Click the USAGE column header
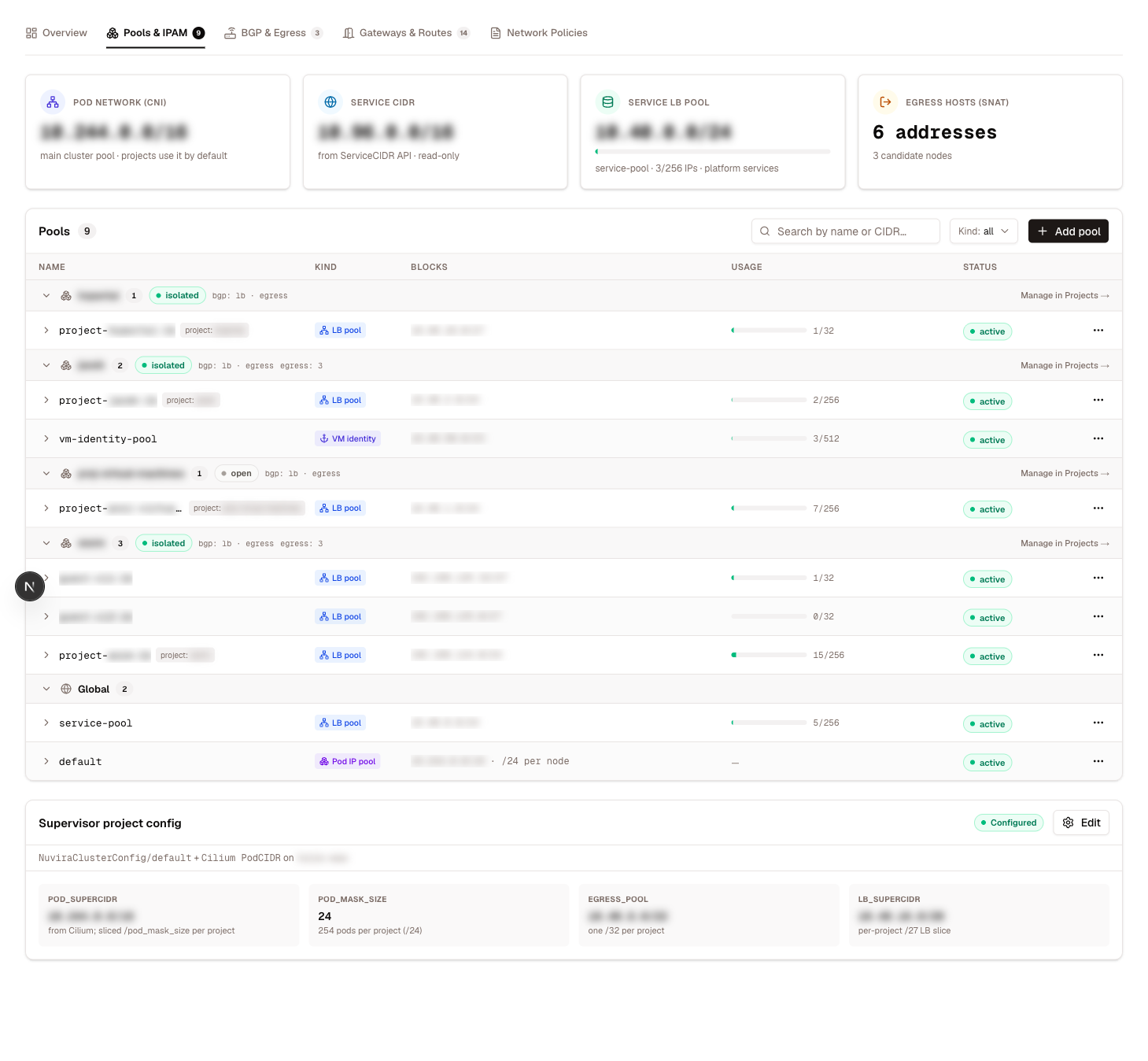 [747, 268]
